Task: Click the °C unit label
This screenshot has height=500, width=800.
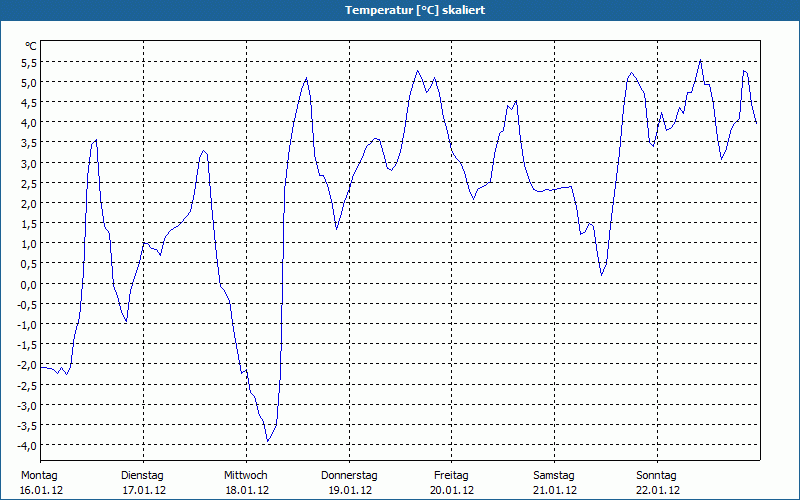Action: [31, 46]
